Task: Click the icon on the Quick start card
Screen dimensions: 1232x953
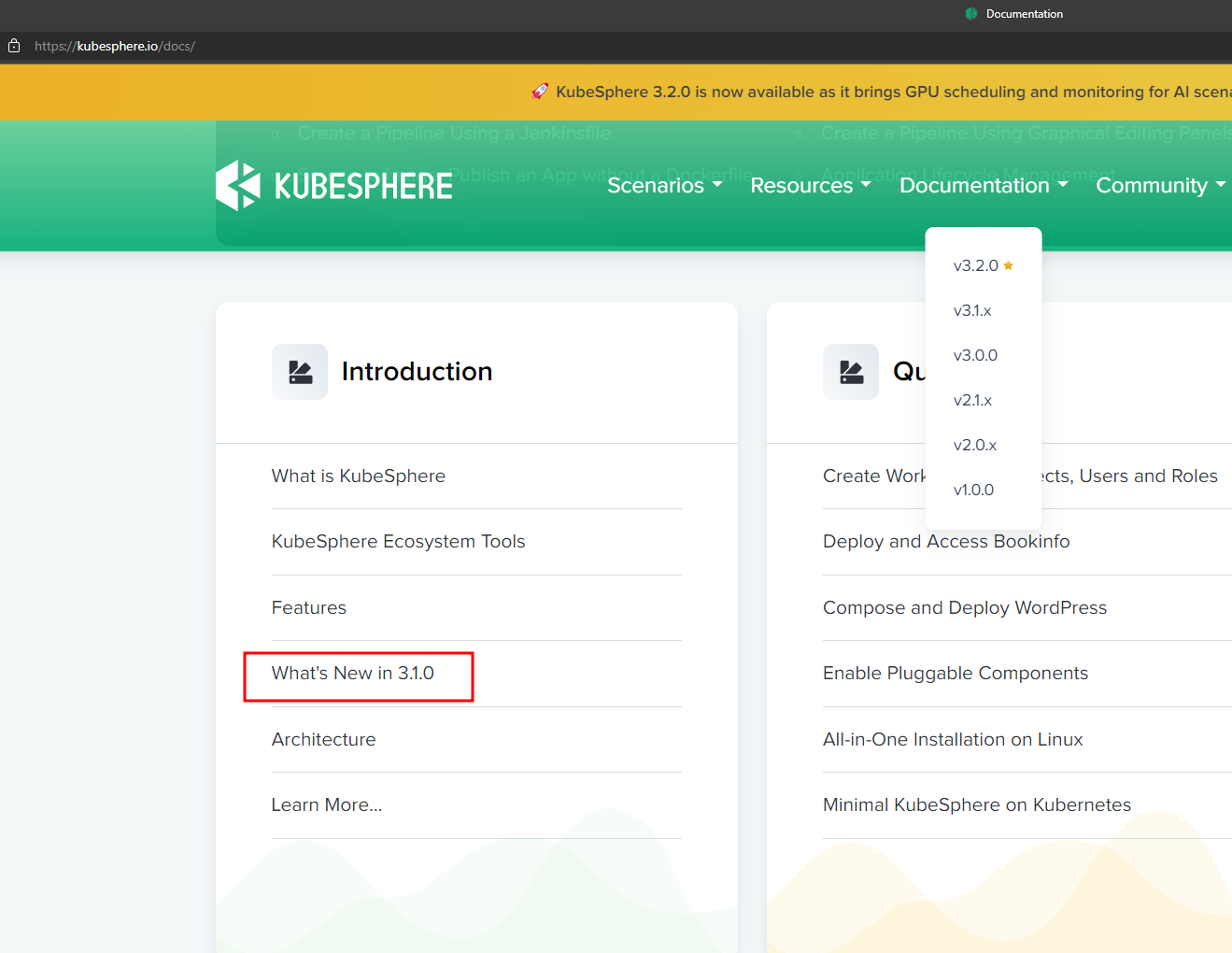Action: point(850,371)
